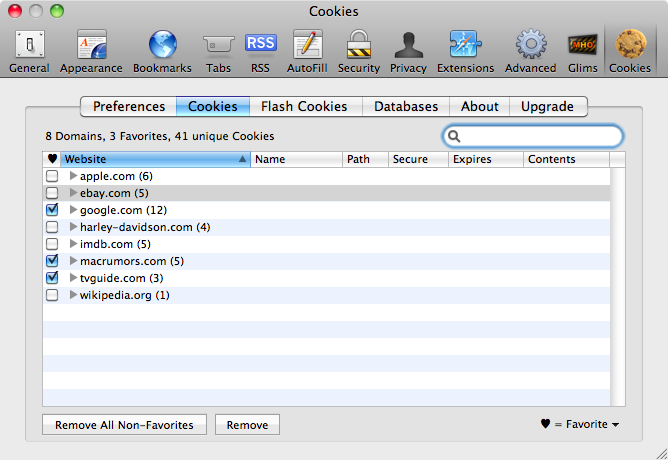668x460 pixels.
Task: Sort by the Secure column header
Action: pyautogui.click(x=418, y=159)
